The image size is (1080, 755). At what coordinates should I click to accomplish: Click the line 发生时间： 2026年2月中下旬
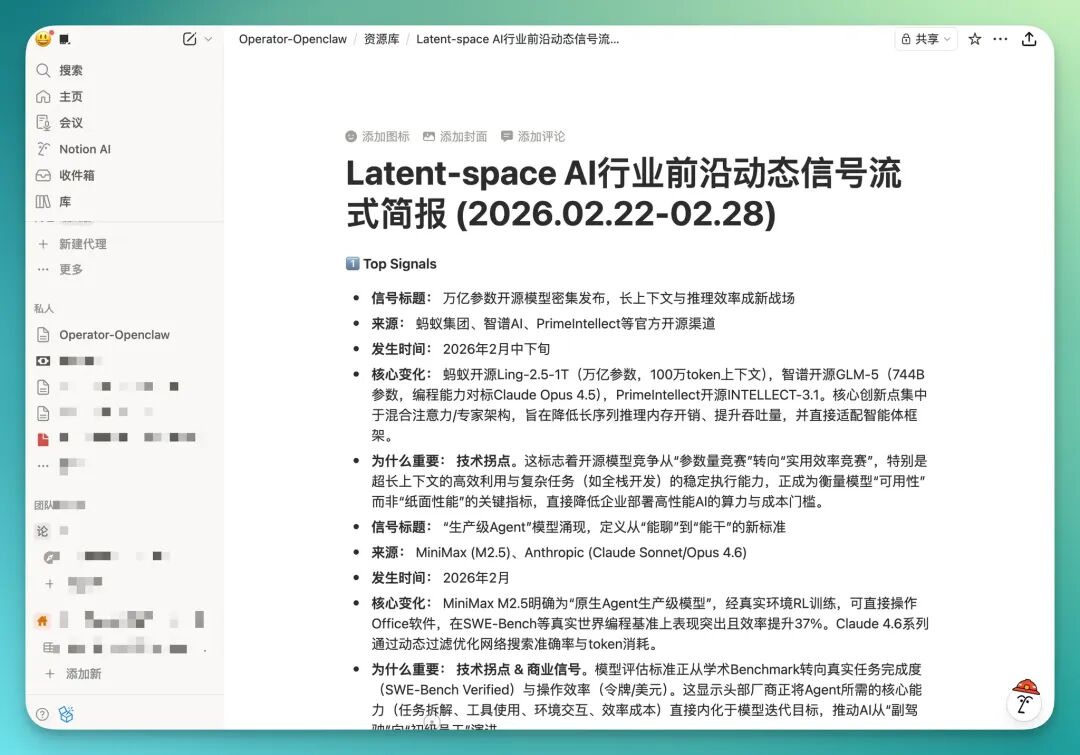pos(461,349)
